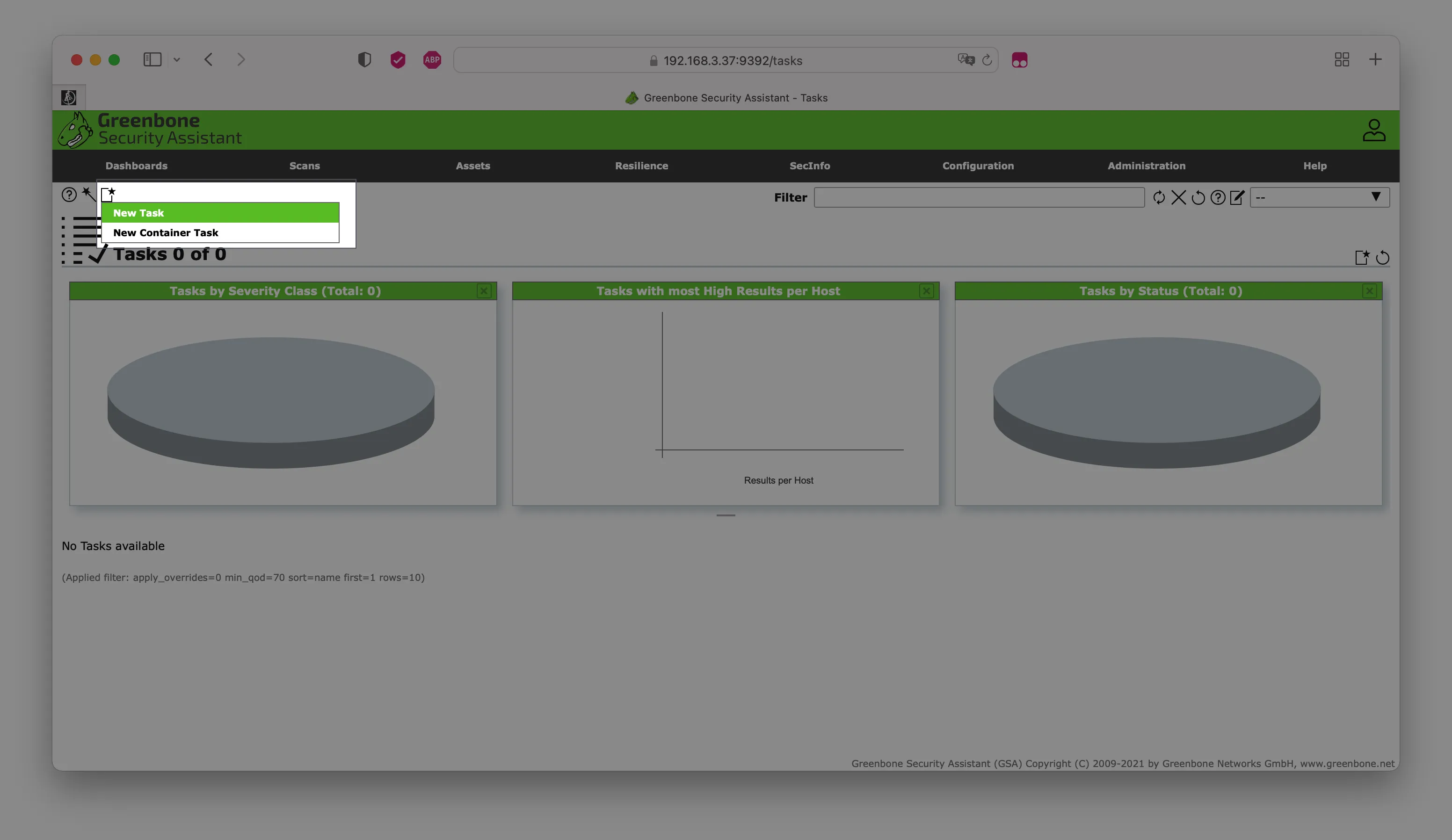The height and width of the screenshot is (840, 1452).
Task: Open the Help menu
Action: click(x=1315, y=166)
